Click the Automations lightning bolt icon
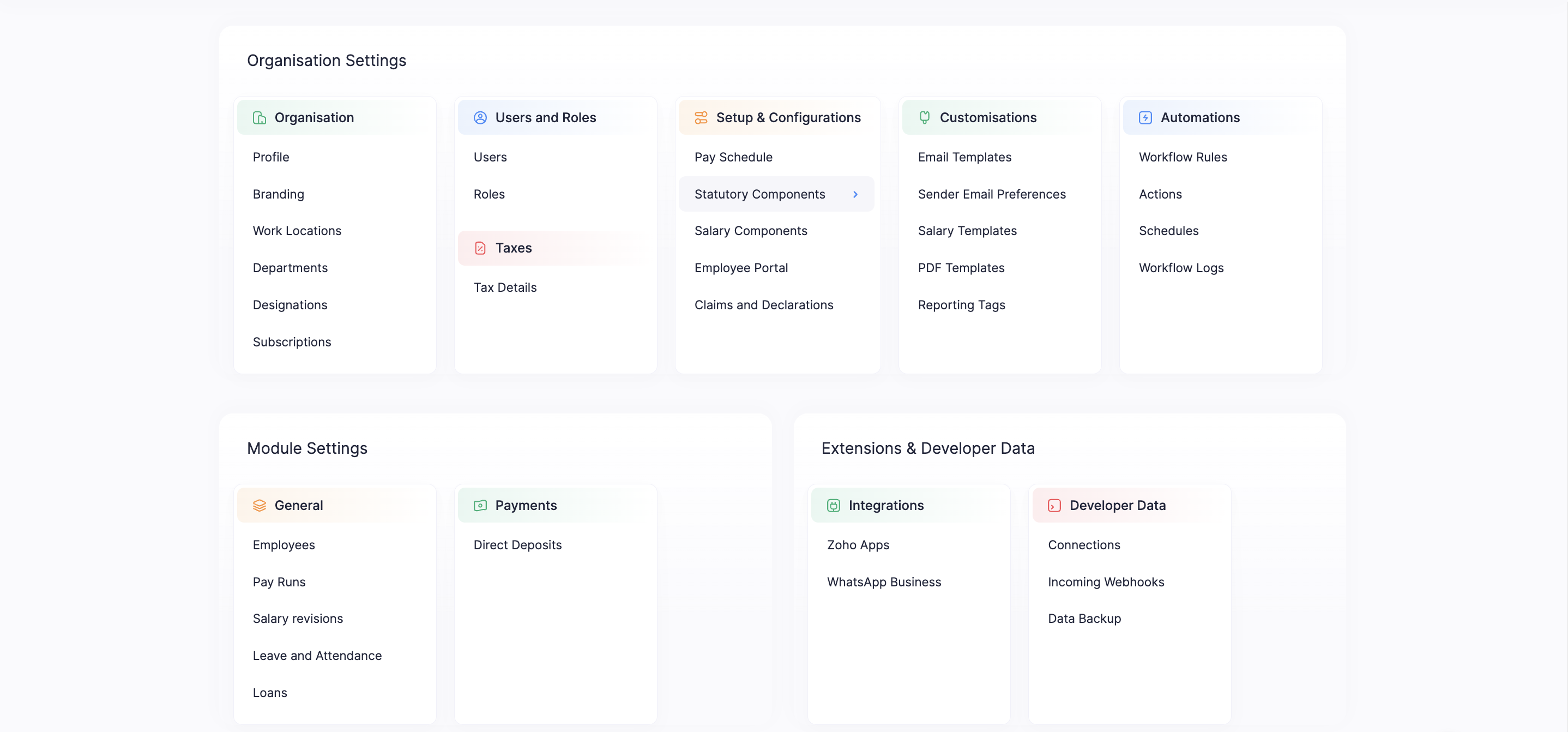The image size is (1568, 732). click(1145, 117)
